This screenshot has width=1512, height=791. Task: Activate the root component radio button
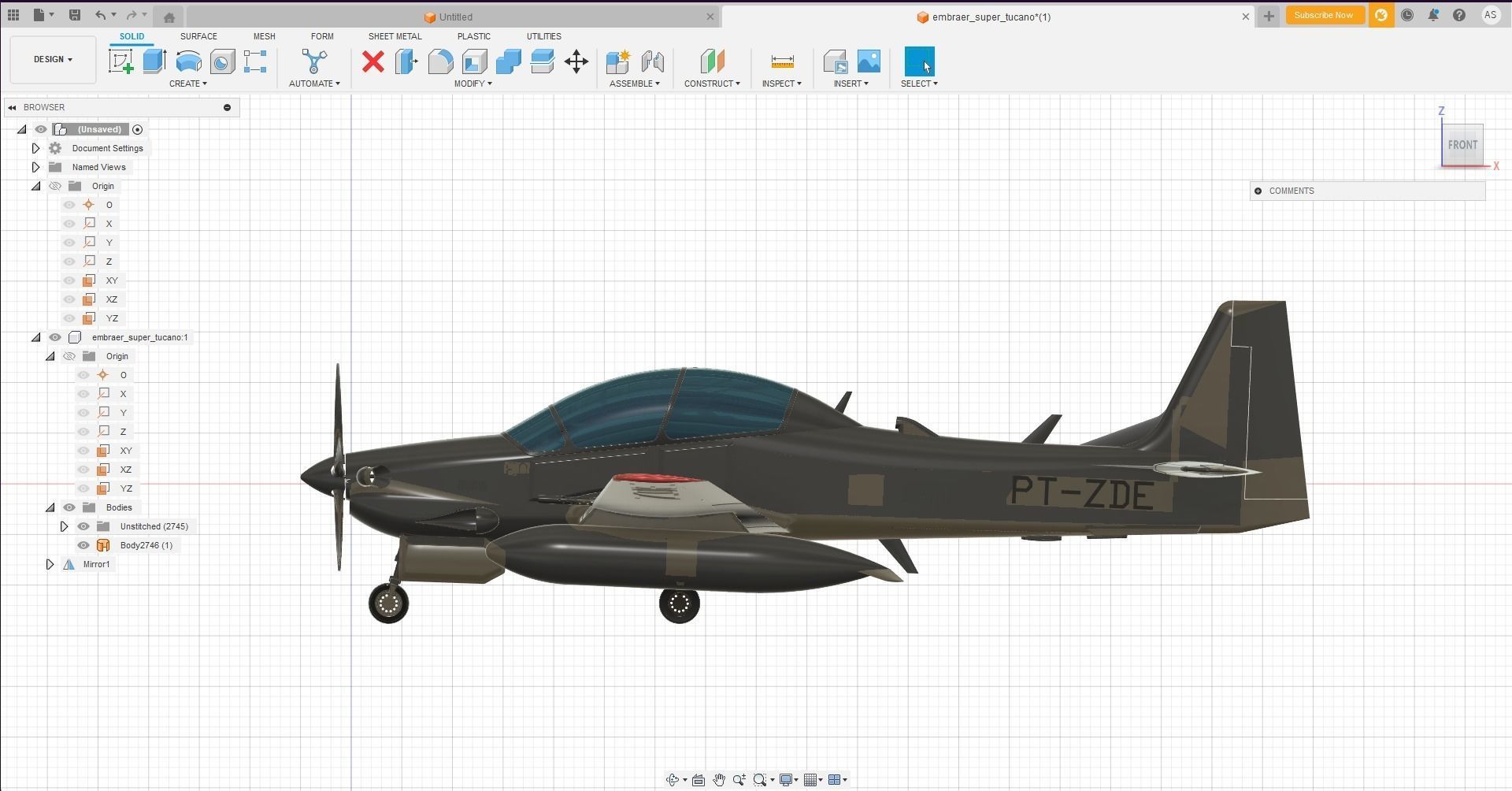click(x=138, y=129)
